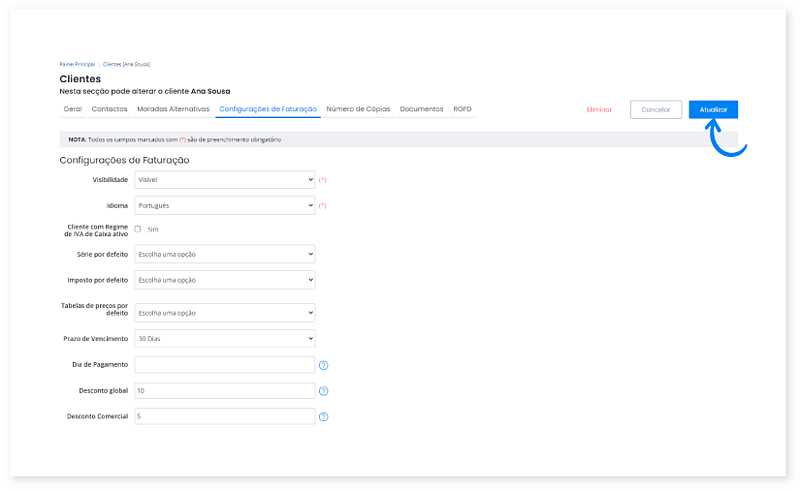
Task: Switch to Número de Cópias tab
Action: point(358,108)
